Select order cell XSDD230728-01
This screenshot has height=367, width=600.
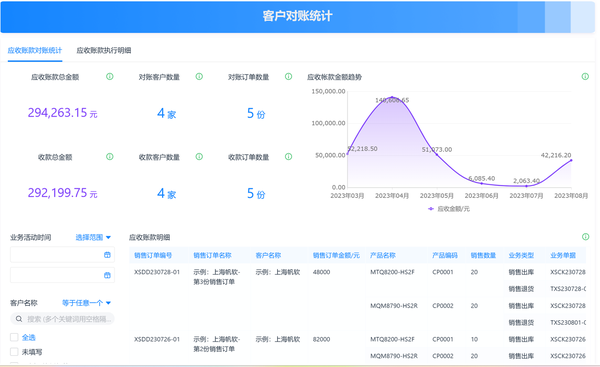point(157,272)
